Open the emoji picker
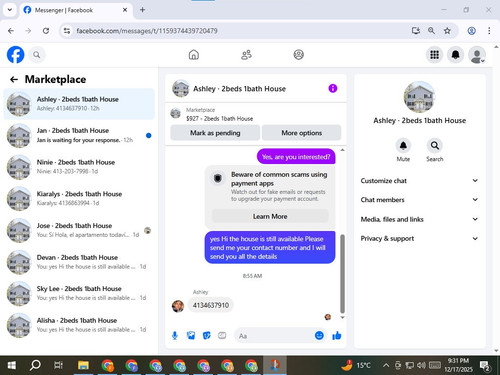The width and height of the screenshot is (500, 375). pos(319,335)
